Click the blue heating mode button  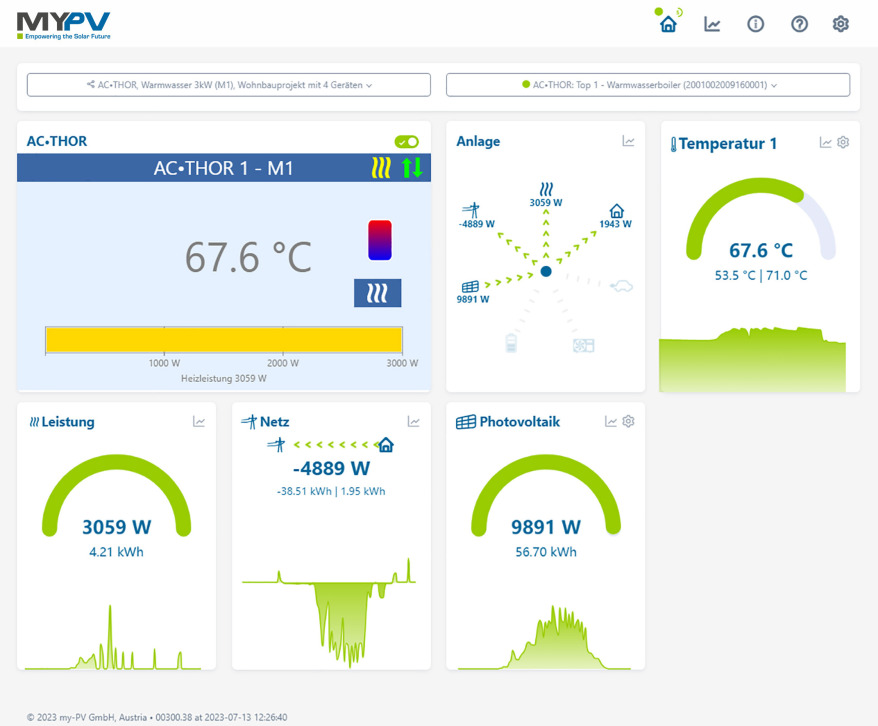pyautogui.click(x=377, y=293)
